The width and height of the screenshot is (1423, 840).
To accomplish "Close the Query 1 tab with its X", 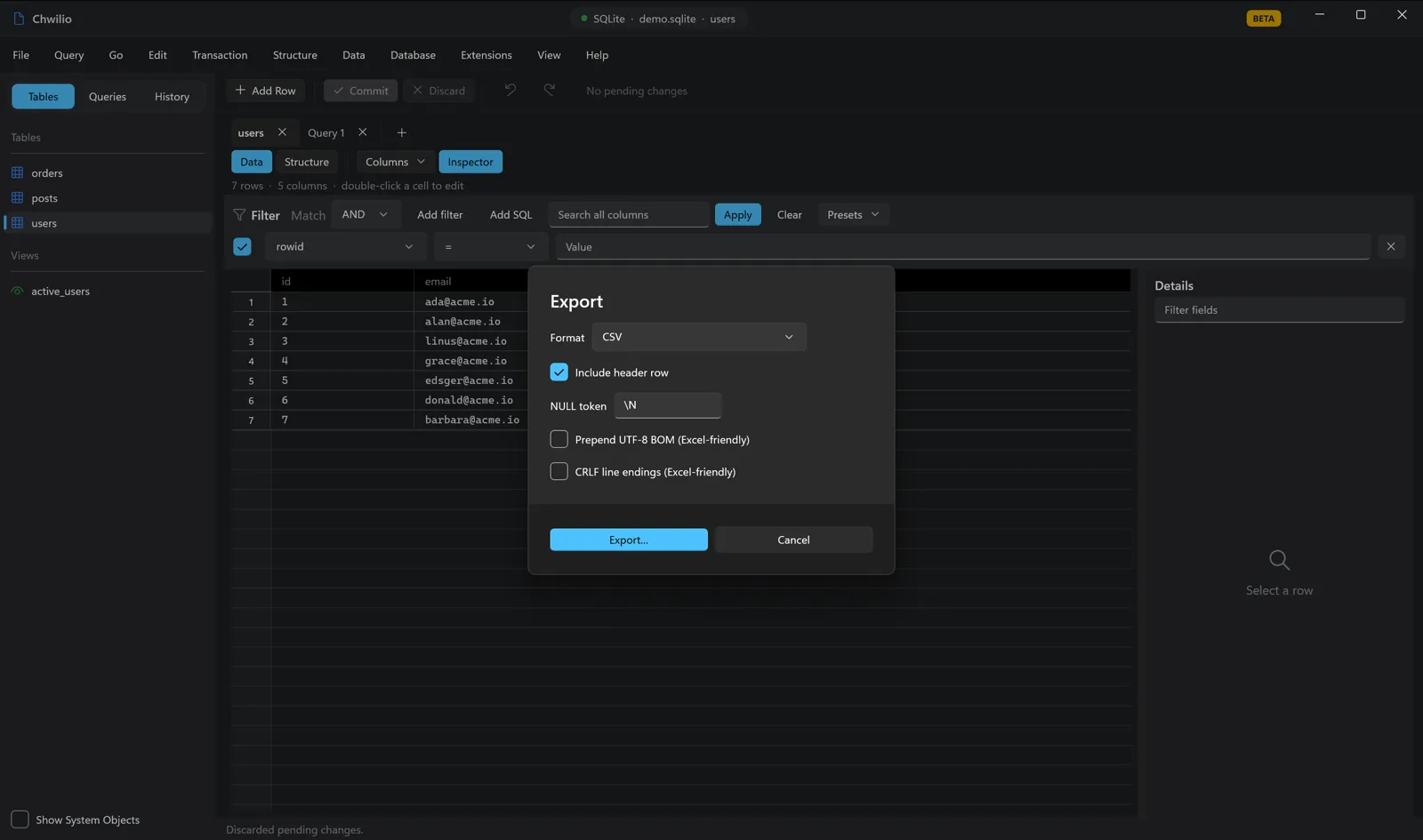I will pos(362,132).
